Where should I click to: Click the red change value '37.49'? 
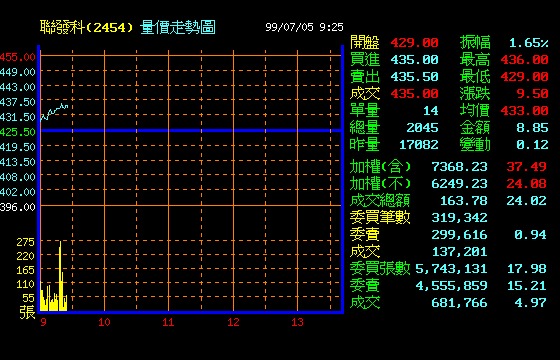coord(526,167)
